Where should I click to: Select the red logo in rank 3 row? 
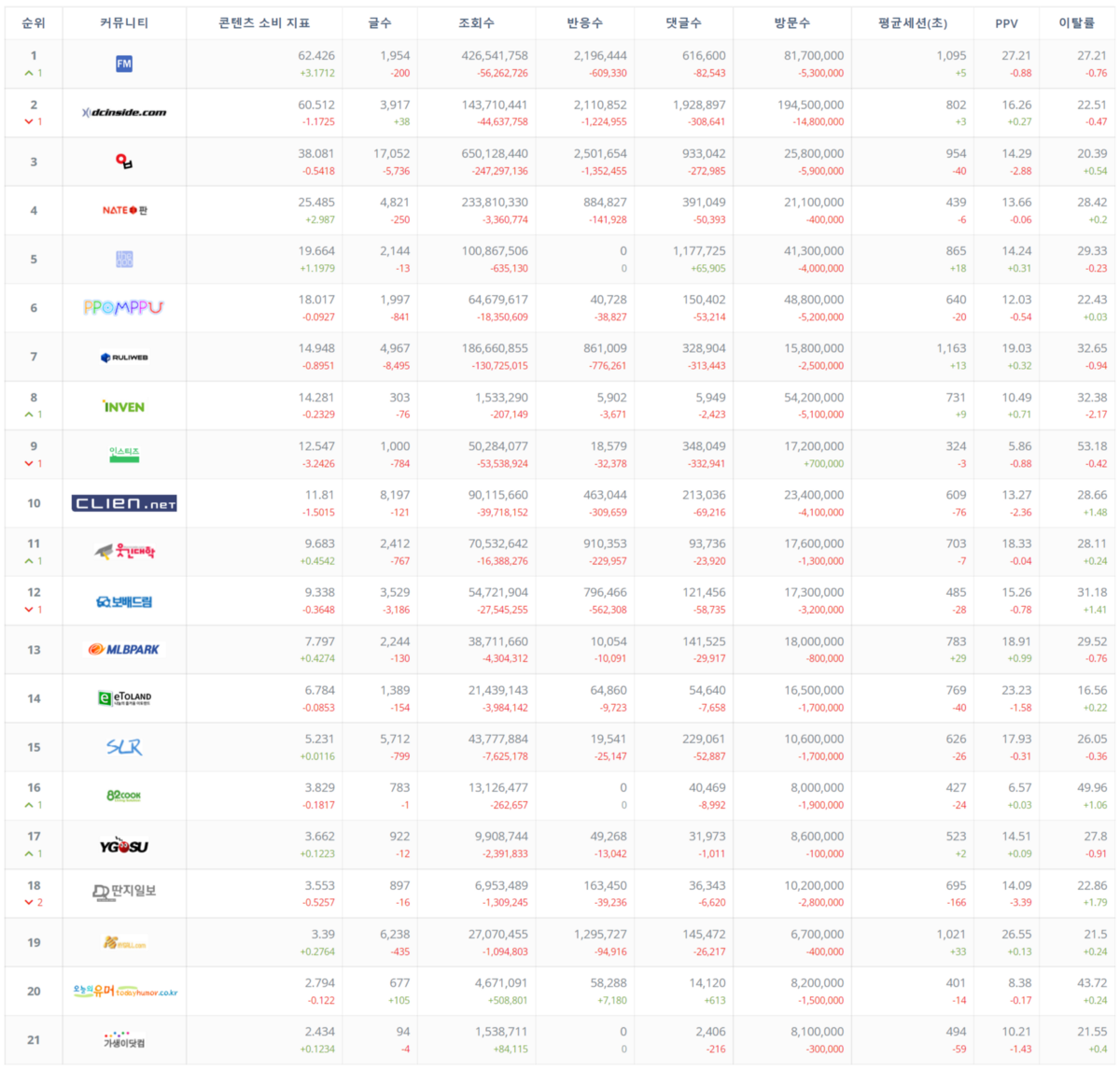pos(124,162)
